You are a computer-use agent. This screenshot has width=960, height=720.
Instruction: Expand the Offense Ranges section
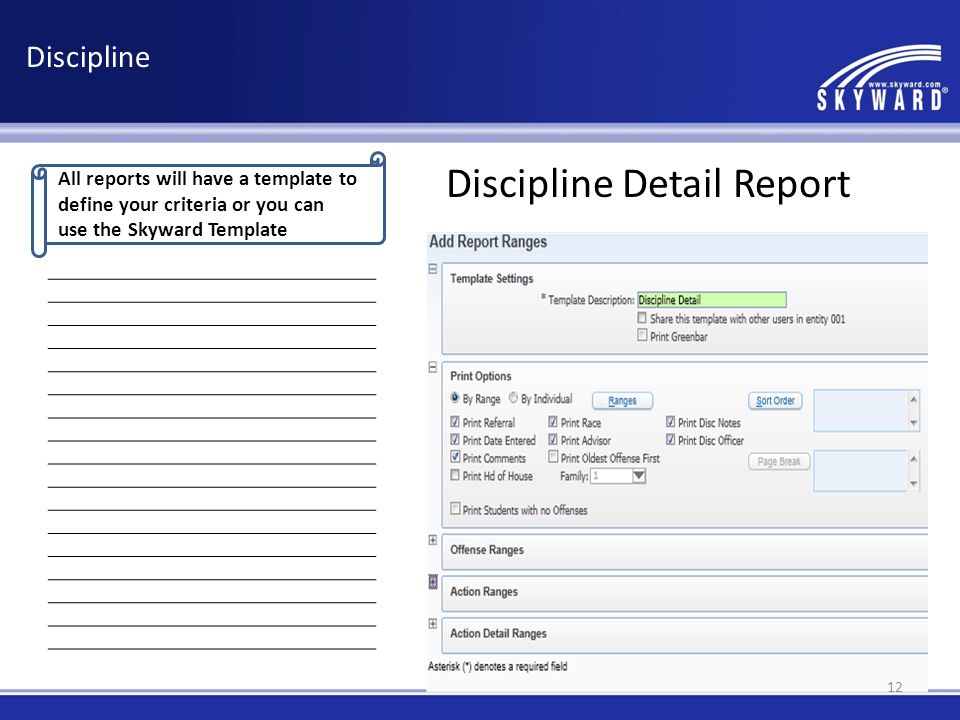433,540
